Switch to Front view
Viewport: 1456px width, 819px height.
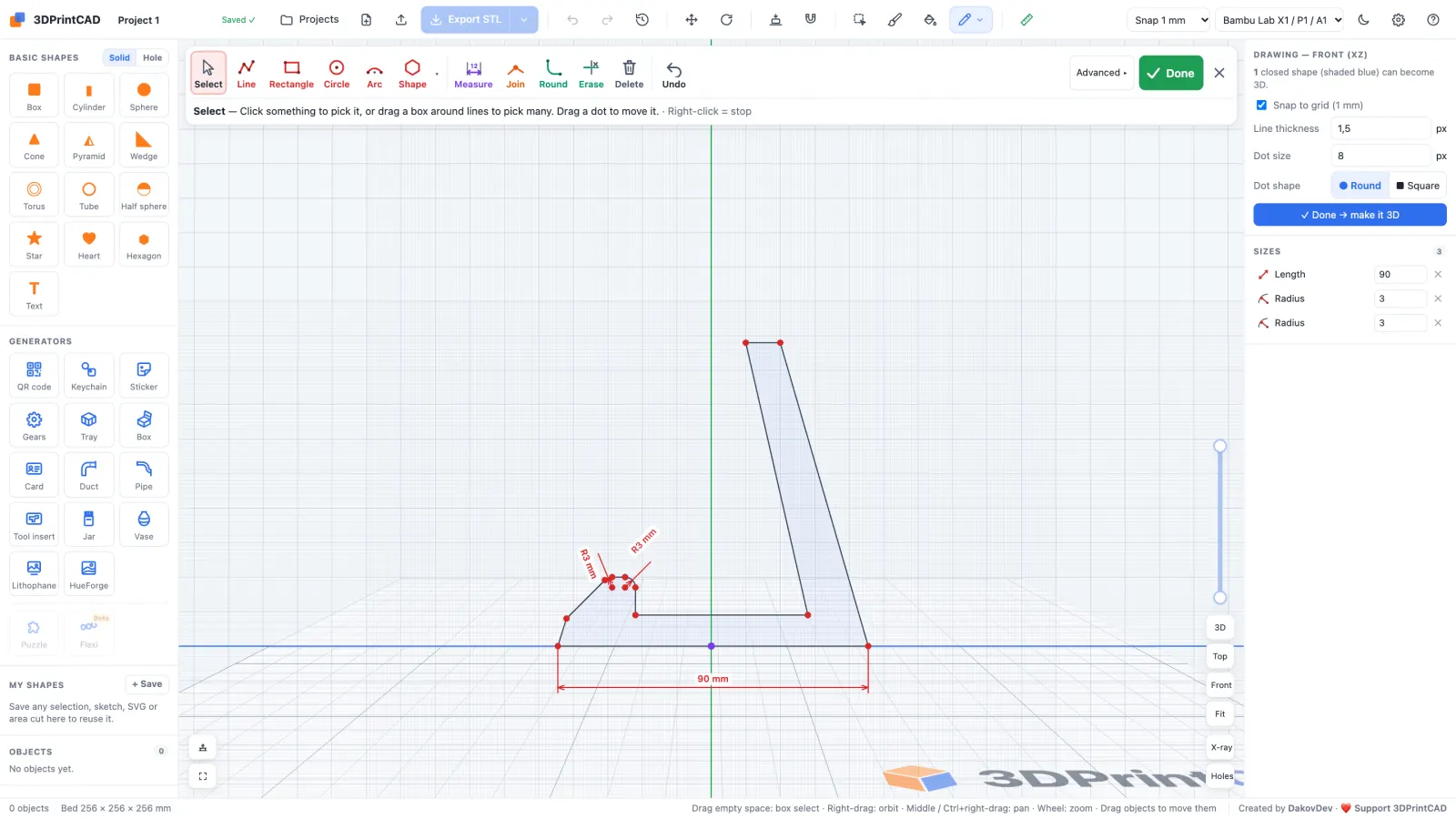(1221, 685)
